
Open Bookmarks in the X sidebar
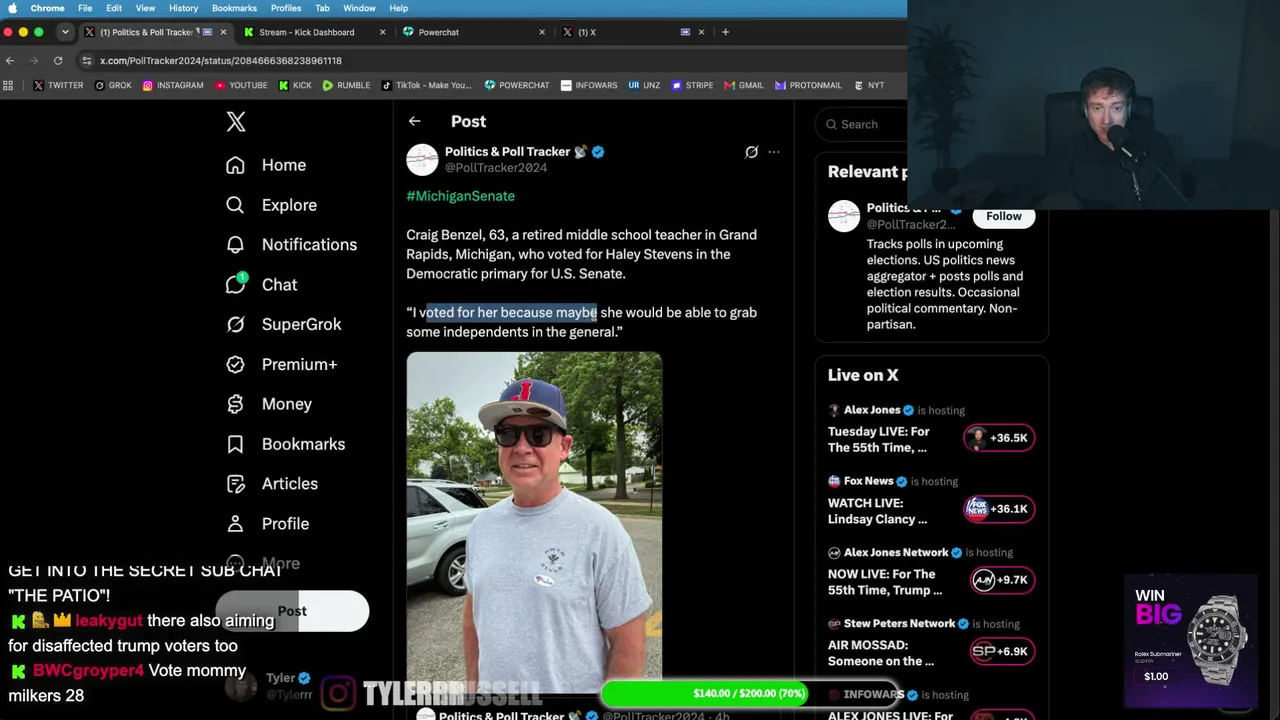[x=286, y=444]
